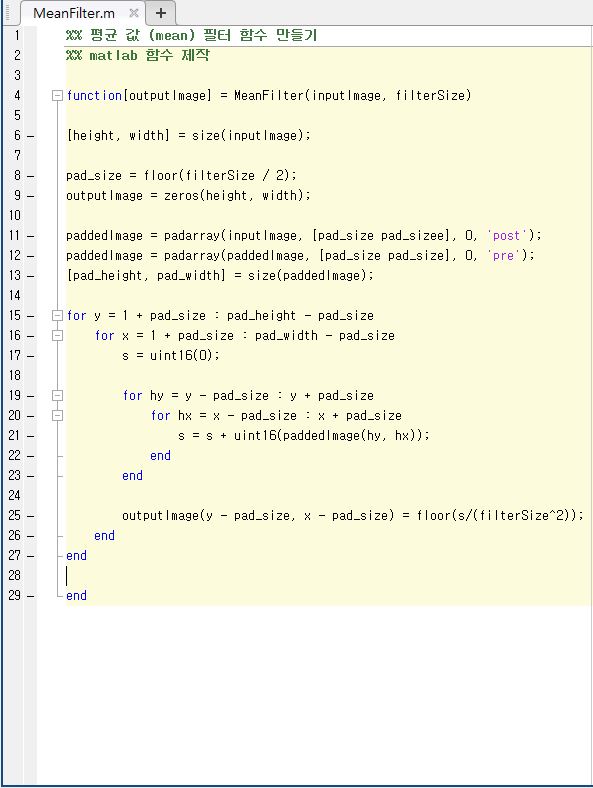Set breakpoint dash on line 6

click(31, 136)
